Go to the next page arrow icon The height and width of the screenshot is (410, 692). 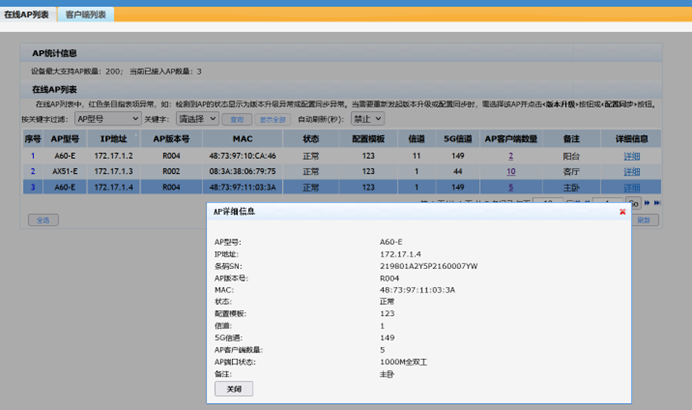647,203
